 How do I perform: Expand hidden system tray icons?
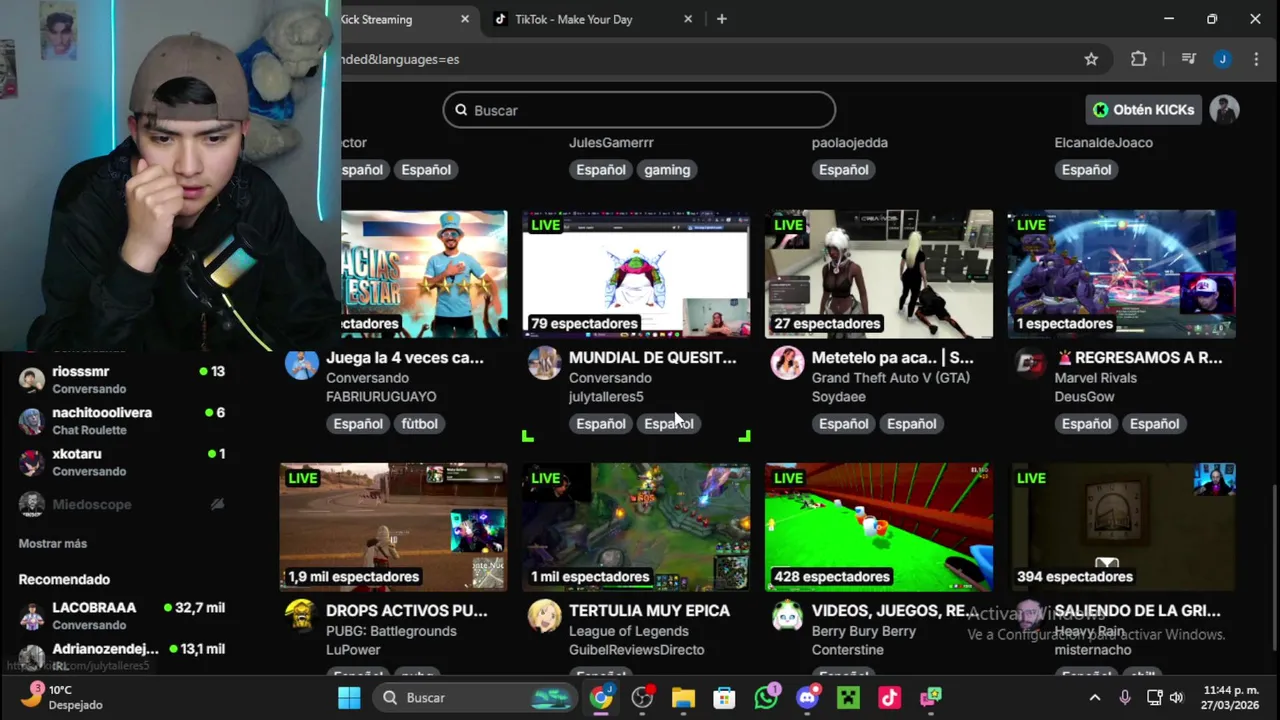(x=1094, y=697)
